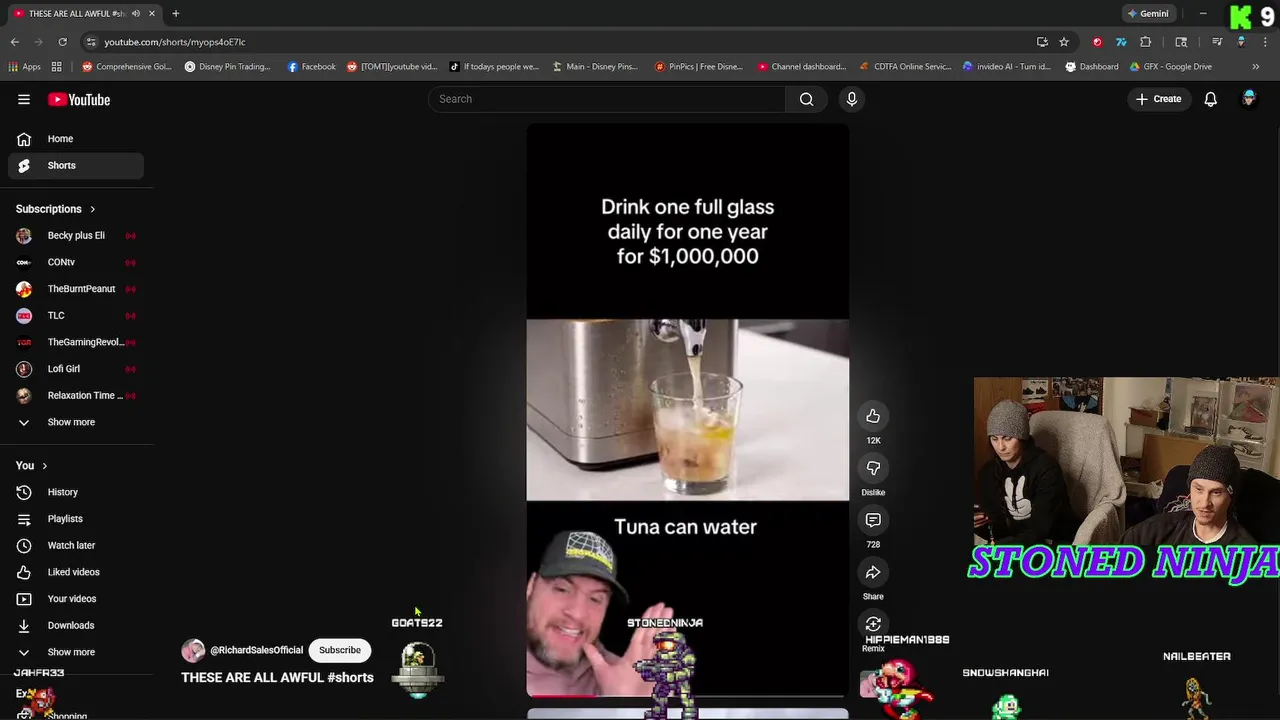Open the YouTube account avatar menu
The width and height of the screenshot is (1280, 720).
click(1249, 99)
